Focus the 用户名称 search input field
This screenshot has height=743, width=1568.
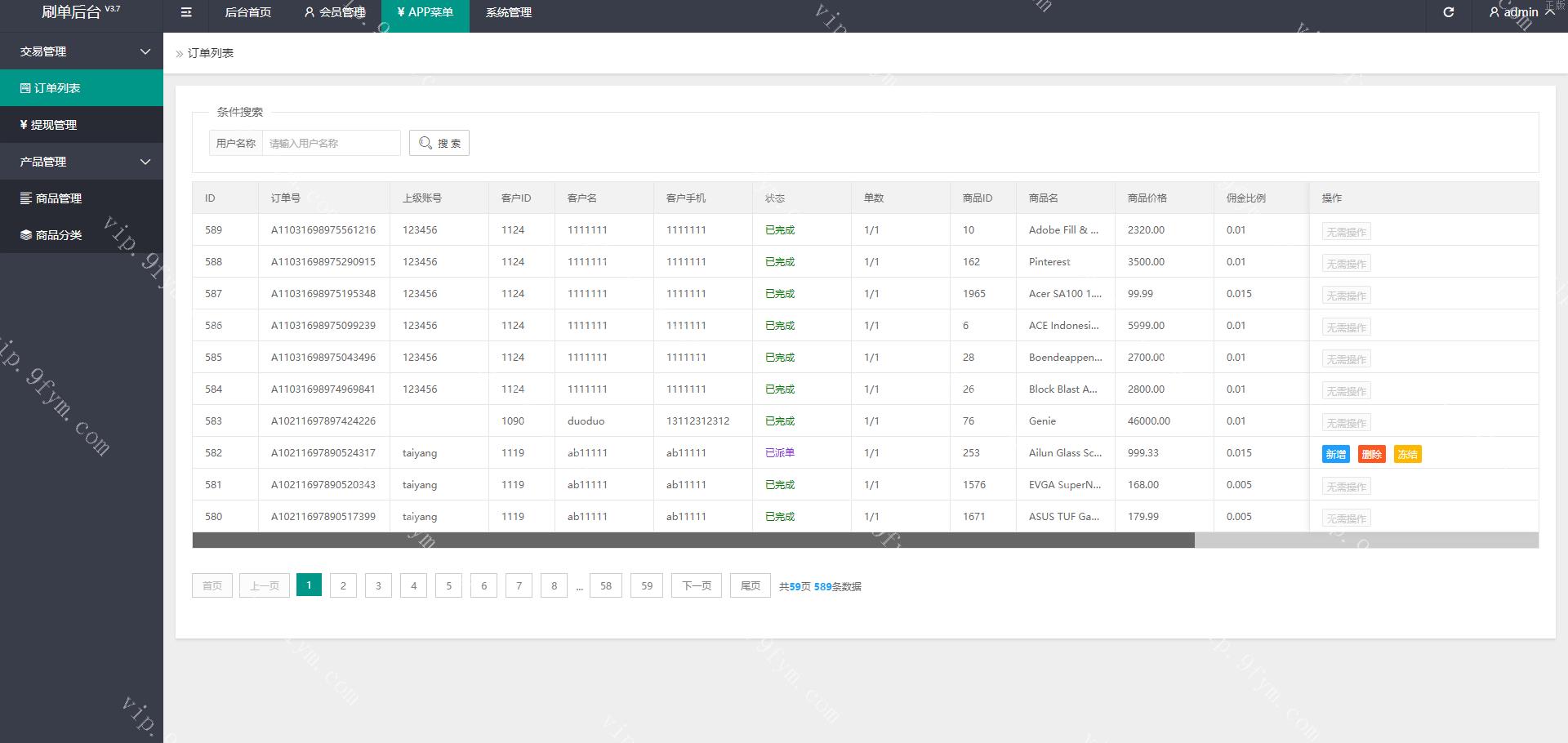[331, 143]
